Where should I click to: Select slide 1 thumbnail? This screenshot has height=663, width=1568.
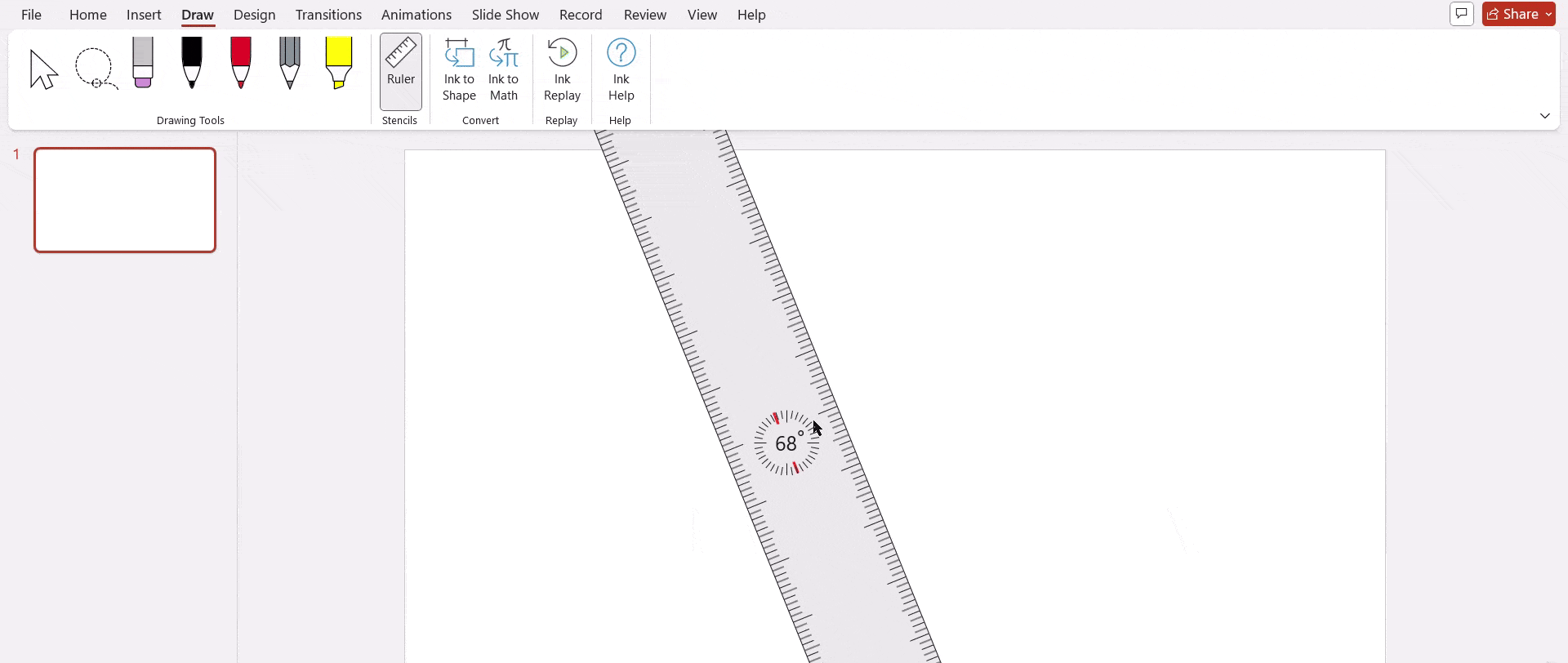[125, 200]
